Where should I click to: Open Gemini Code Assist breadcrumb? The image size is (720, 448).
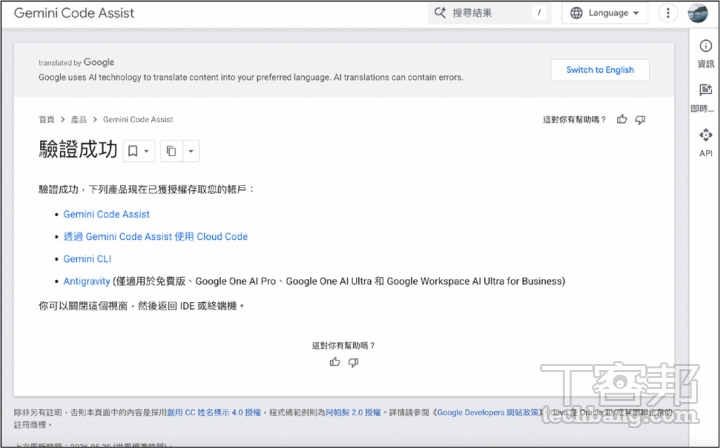coord(138,119)
